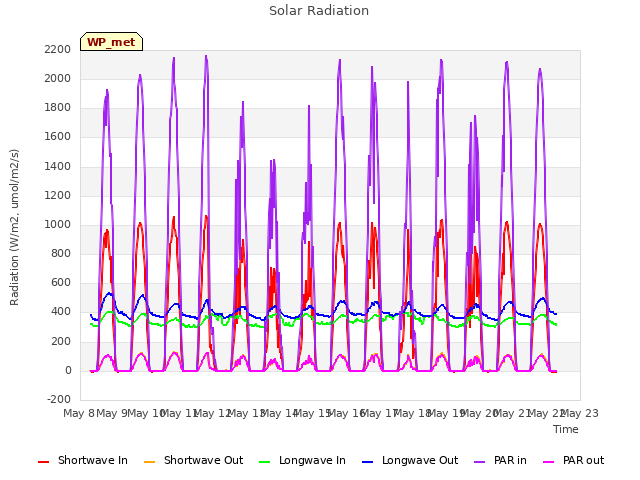Click the Solar Radiation chart title

319,11
